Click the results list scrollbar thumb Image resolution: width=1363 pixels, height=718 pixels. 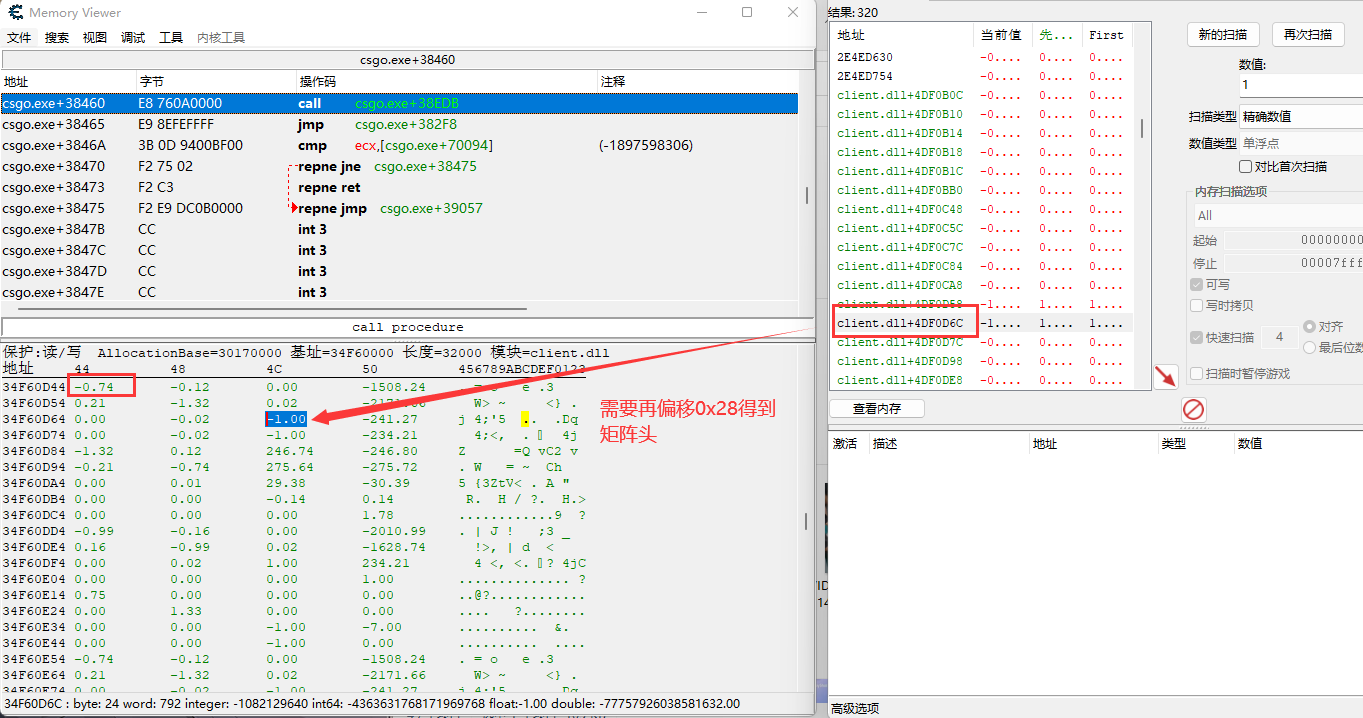[x=1142, y=129]
